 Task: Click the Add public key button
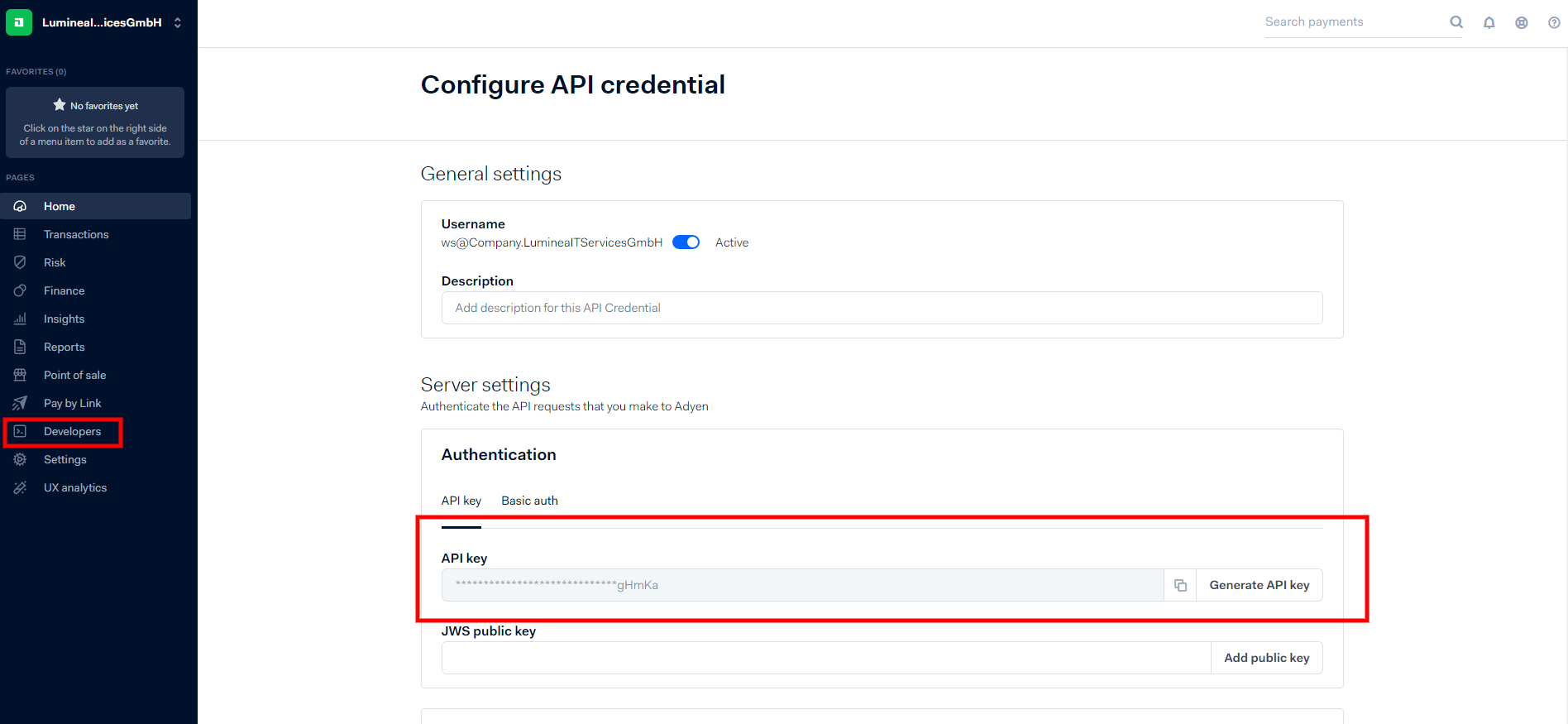(x=1266, y=658)
